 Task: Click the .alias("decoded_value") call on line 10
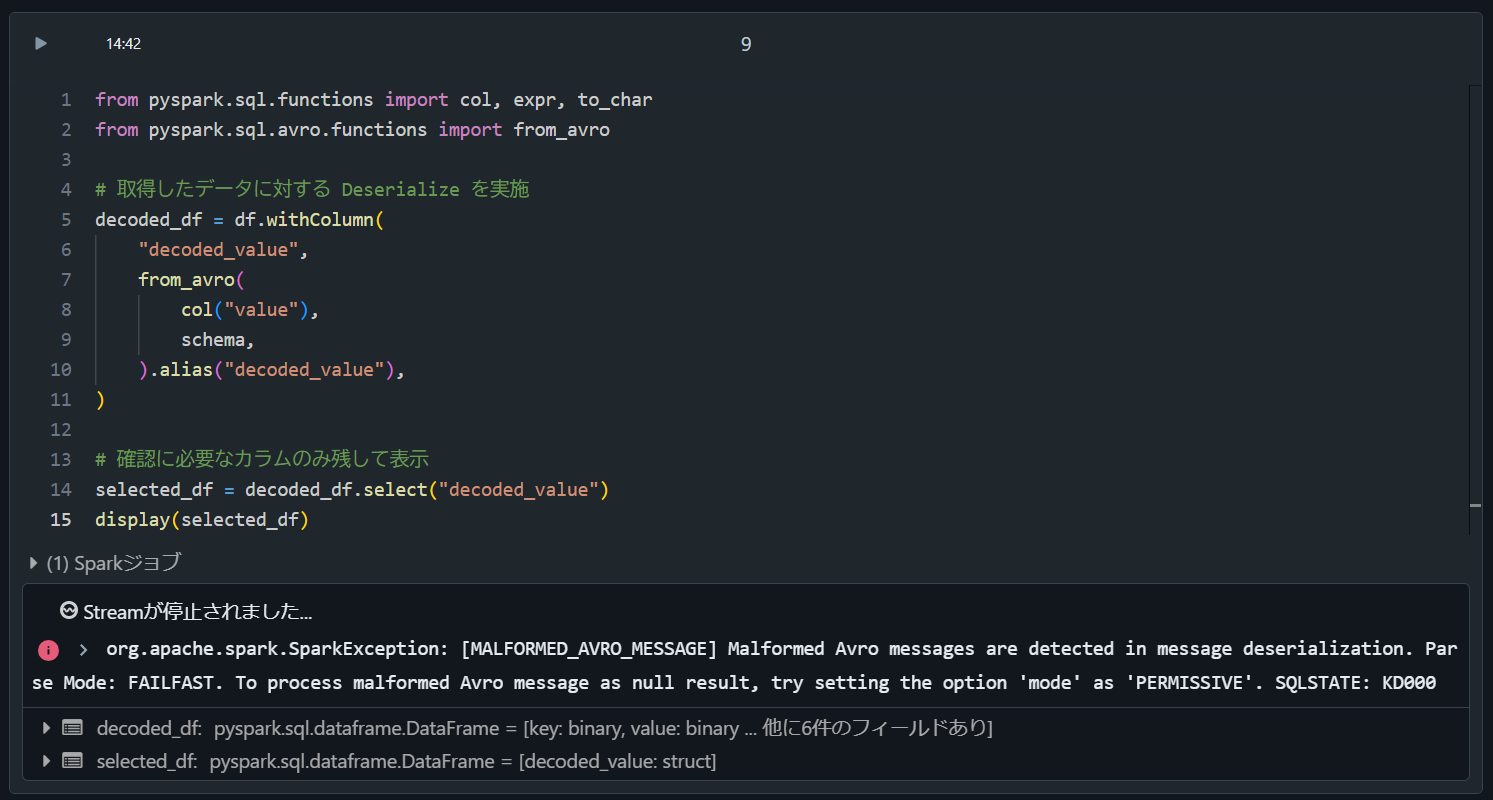click(x=272, y=369)
